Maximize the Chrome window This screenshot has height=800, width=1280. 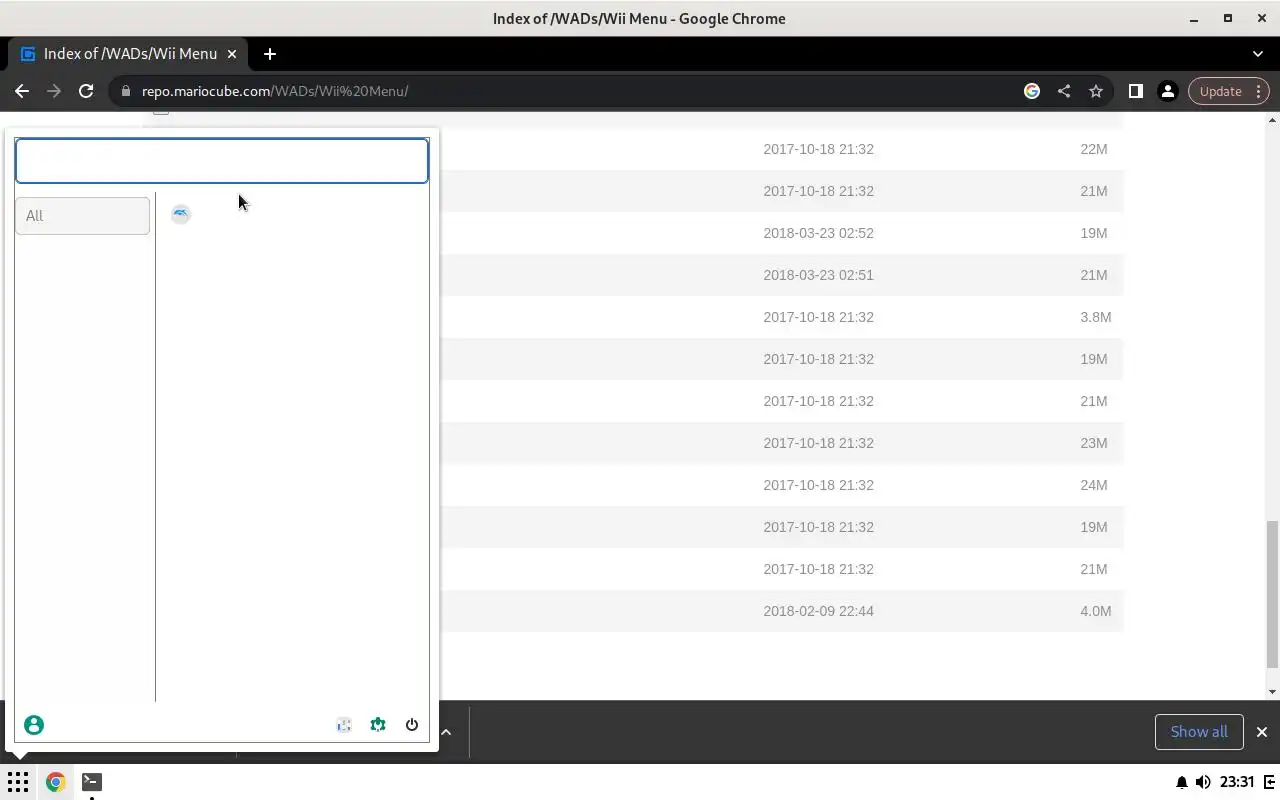[x=1228, y=19]
